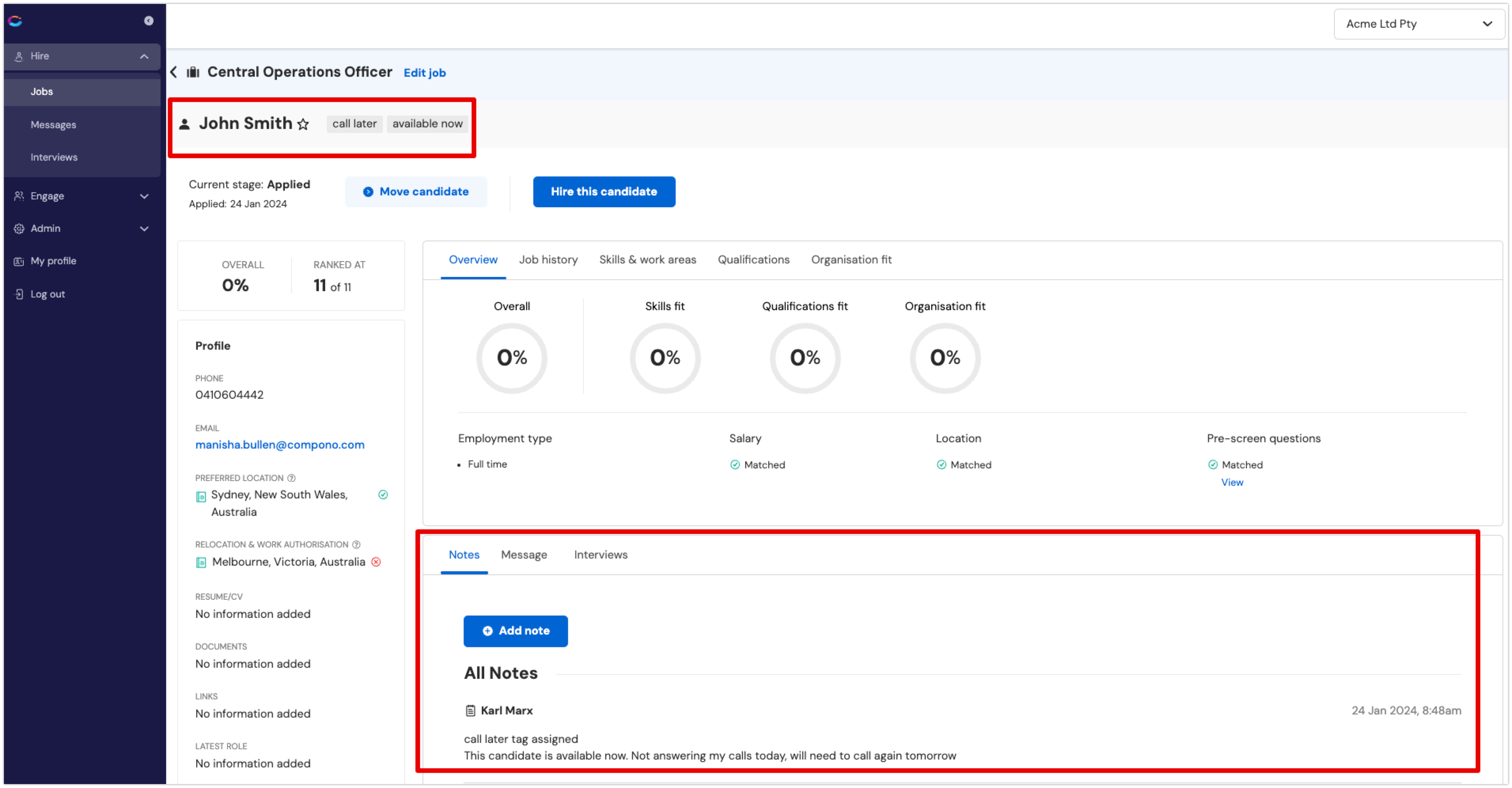Click the 'Full time' employment type entry
1512x788 pixels.
pos(487,464)
